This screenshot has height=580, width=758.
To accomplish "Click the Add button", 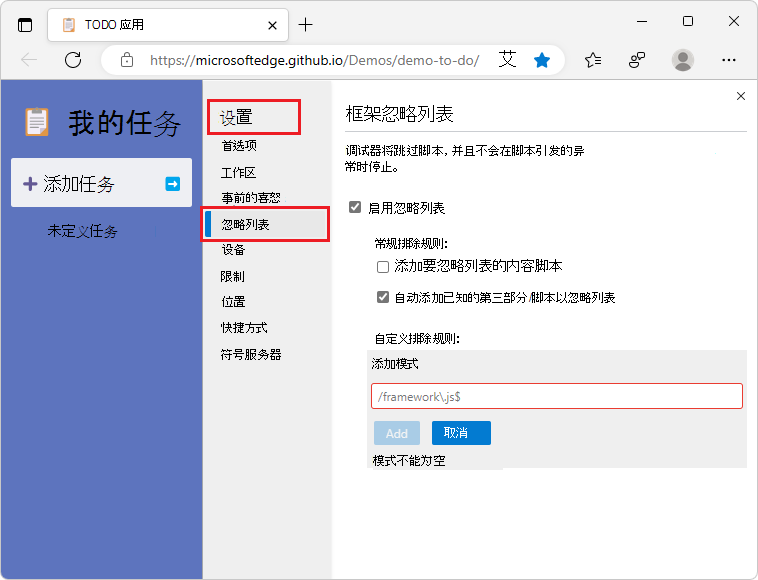I will click(397, 433).
